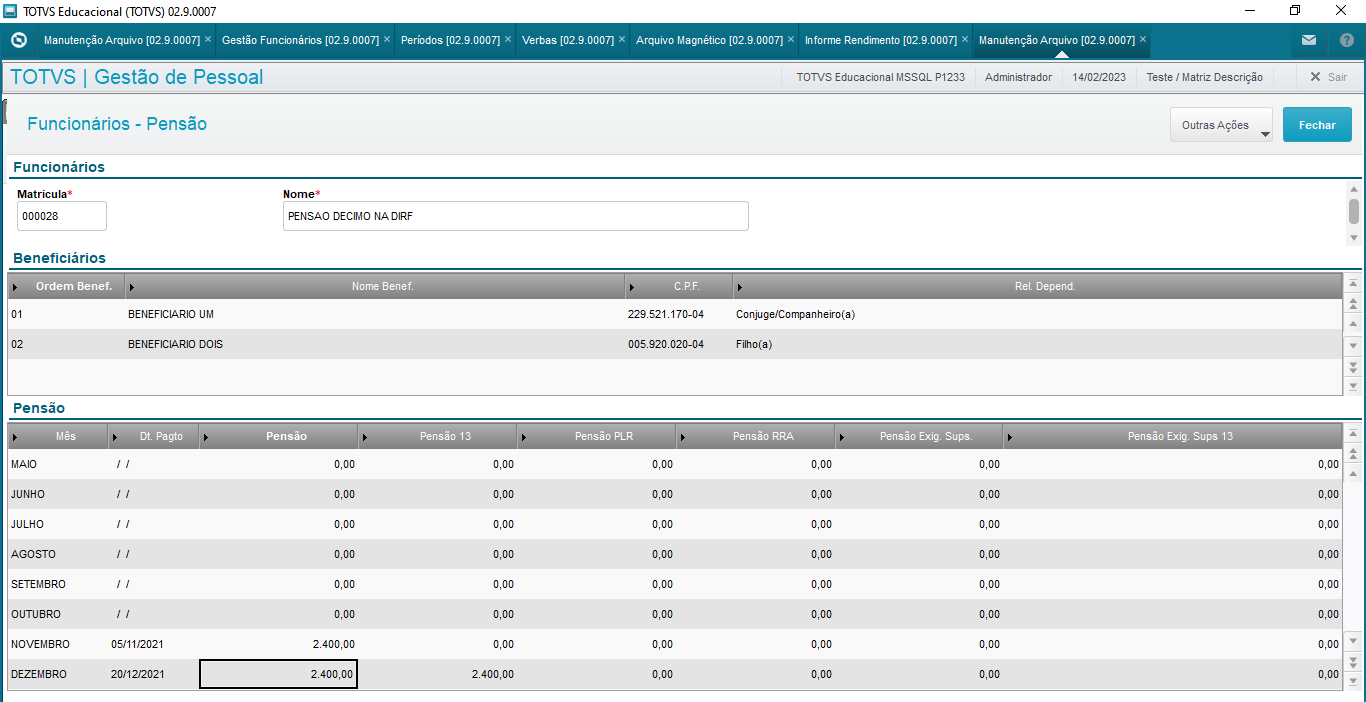Viewport: 1366px width, 702px height.
Task: Select beneficiary row BENEFICIARIO DOIS
Action: click(x=675, y=344)
